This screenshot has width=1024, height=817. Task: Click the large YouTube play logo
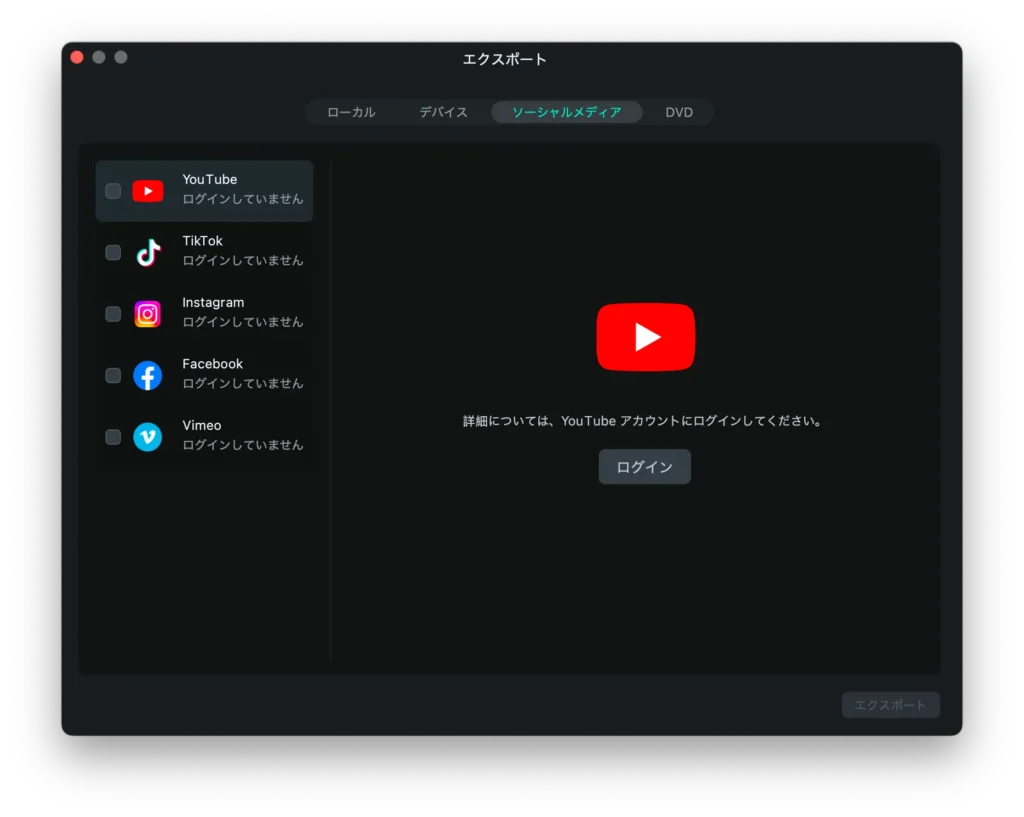pyautogui.click(x=645, y=337)
